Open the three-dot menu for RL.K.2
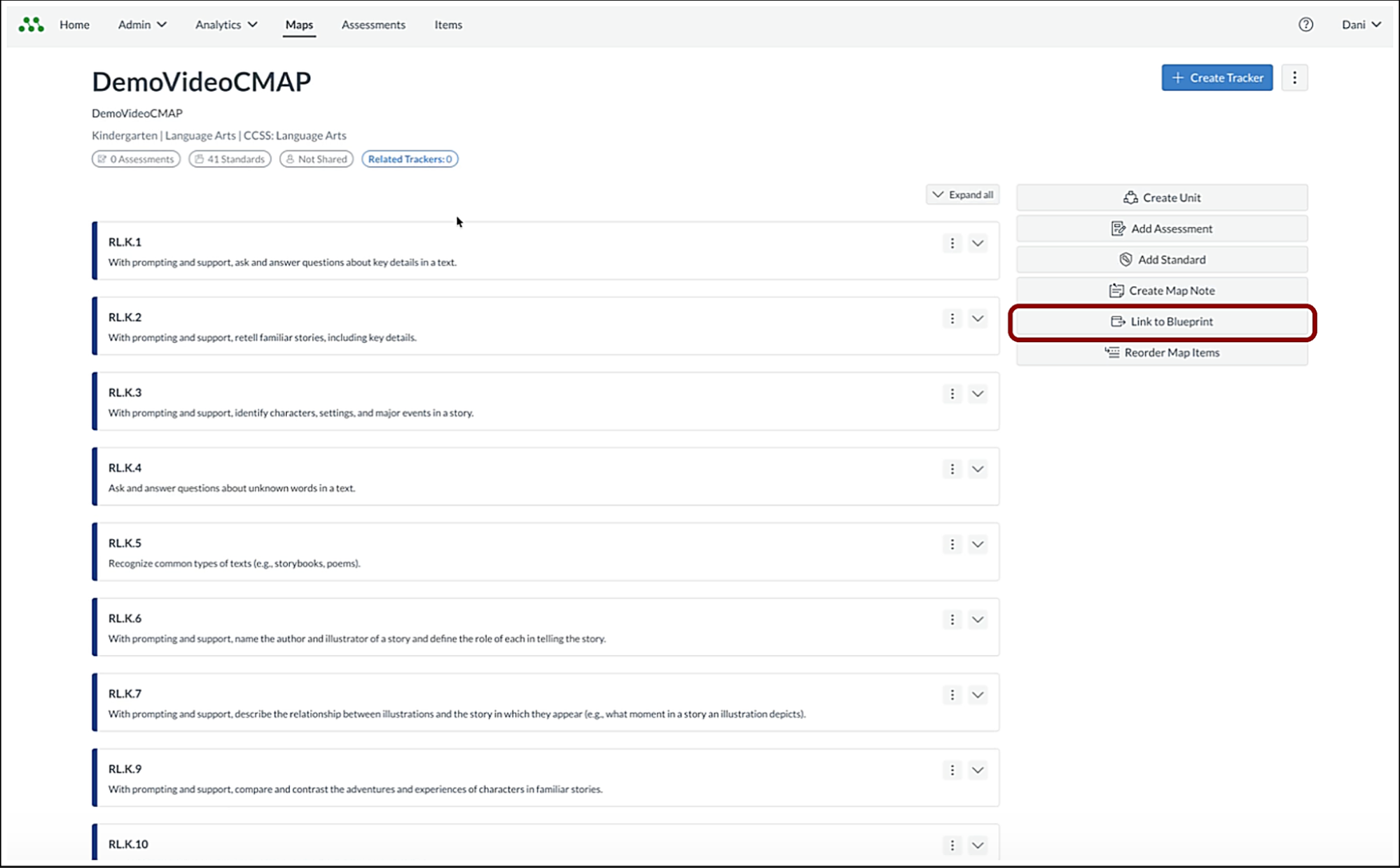 tap(952, 318)
